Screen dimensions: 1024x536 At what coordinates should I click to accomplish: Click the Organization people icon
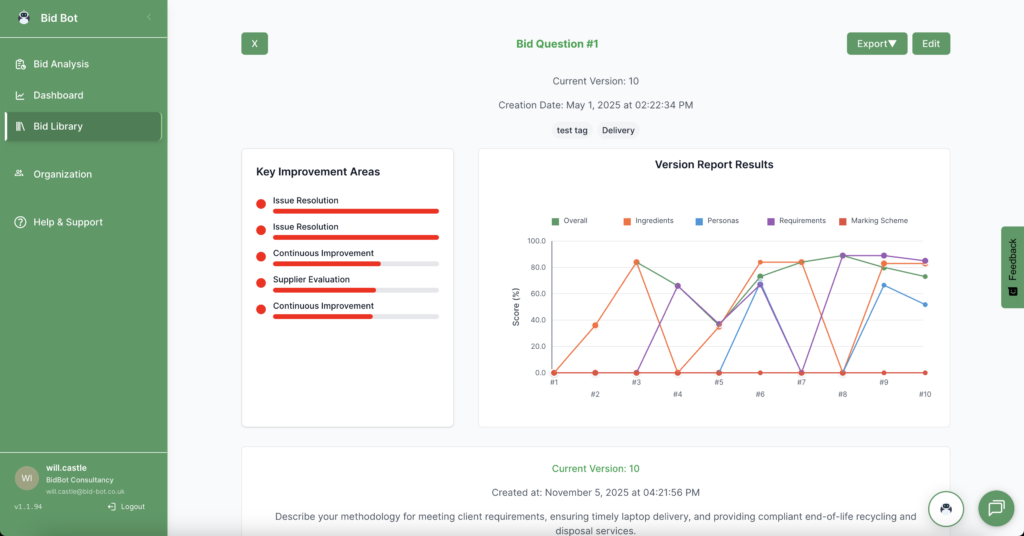point(20,174)
